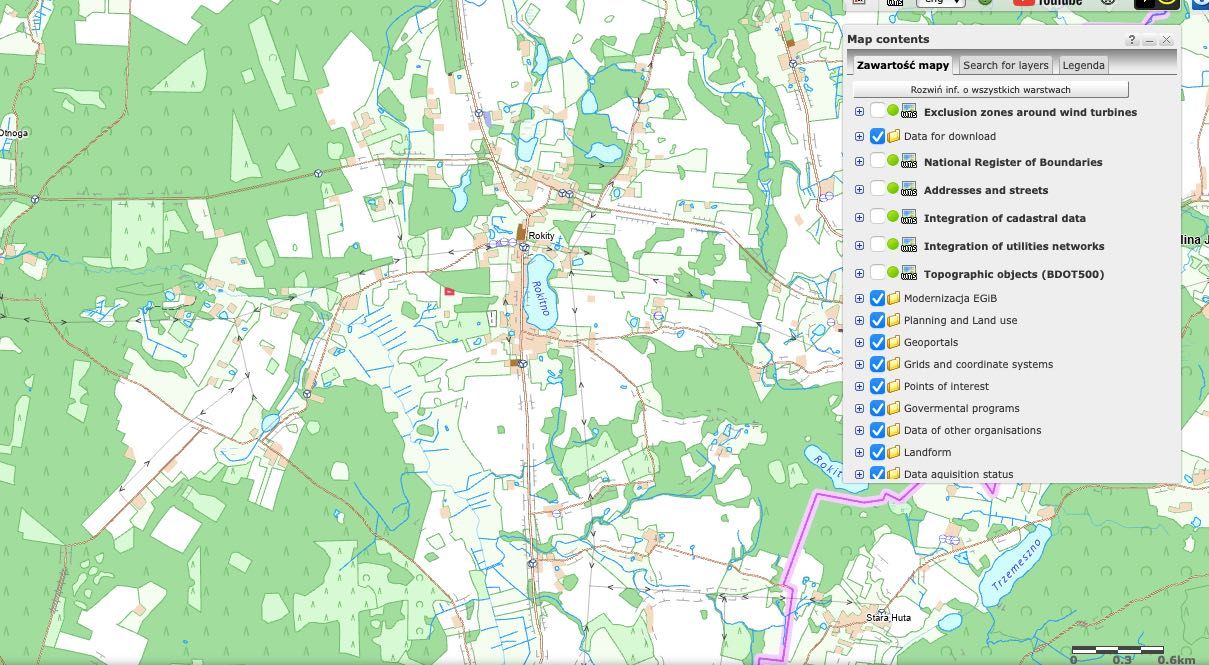Click the red marker west of Rokity

[449, 291]
